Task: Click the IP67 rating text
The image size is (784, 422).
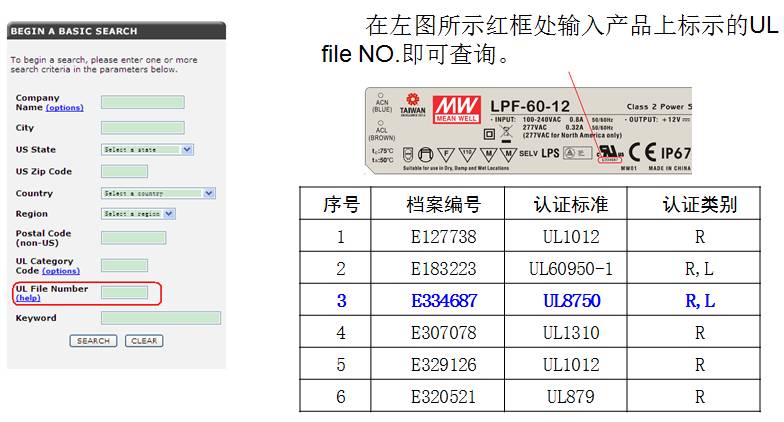Action: (676, 153)
